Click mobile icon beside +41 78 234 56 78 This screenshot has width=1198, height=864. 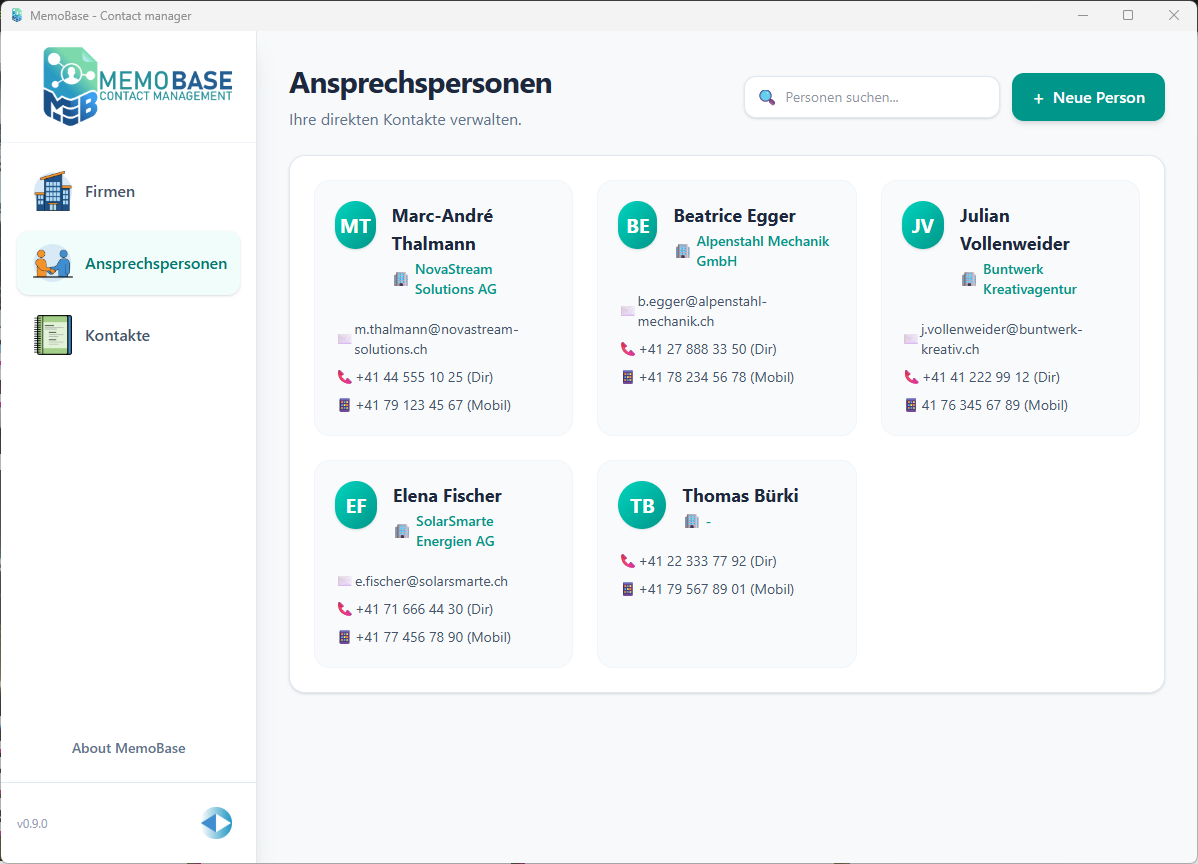pos(627,377)
